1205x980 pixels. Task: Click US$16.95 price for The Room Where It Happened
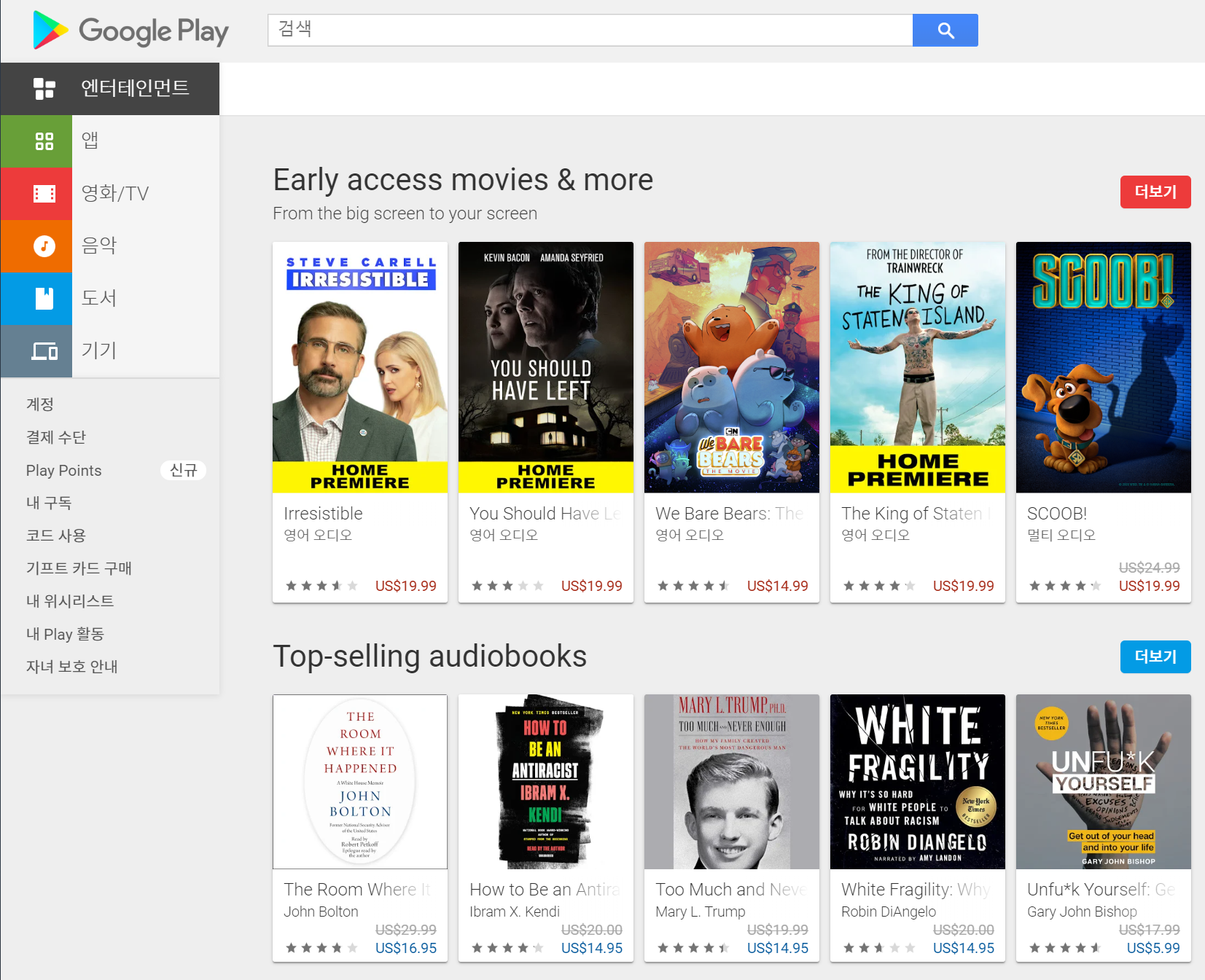(x=406, y=948)
